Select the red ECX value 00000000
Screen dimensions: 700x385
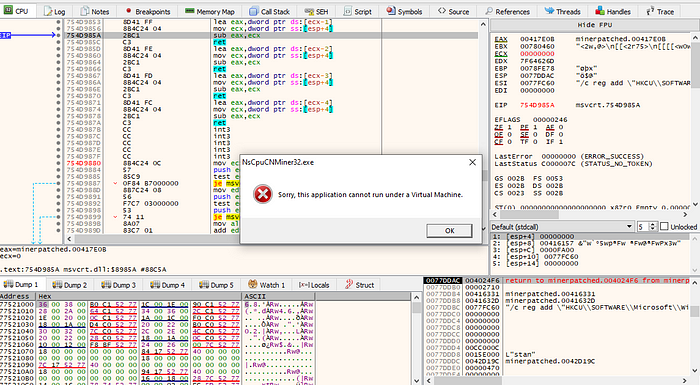(537, 54)
